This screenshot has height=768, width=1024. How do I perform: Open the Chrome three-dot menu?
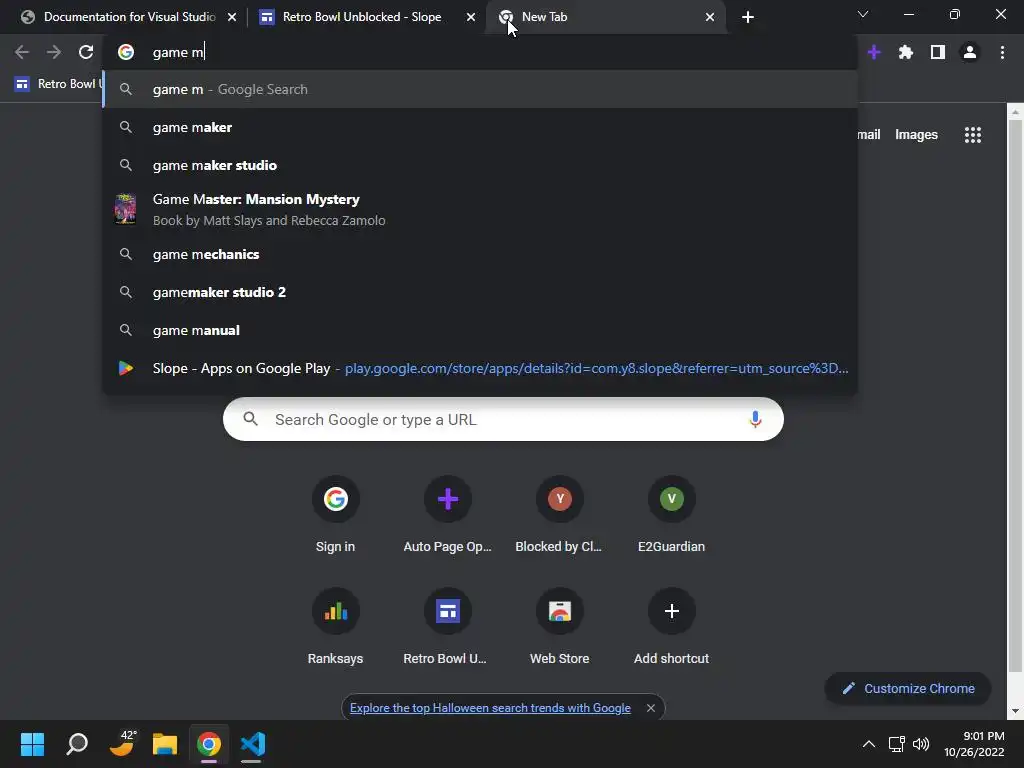point(1002,52)
